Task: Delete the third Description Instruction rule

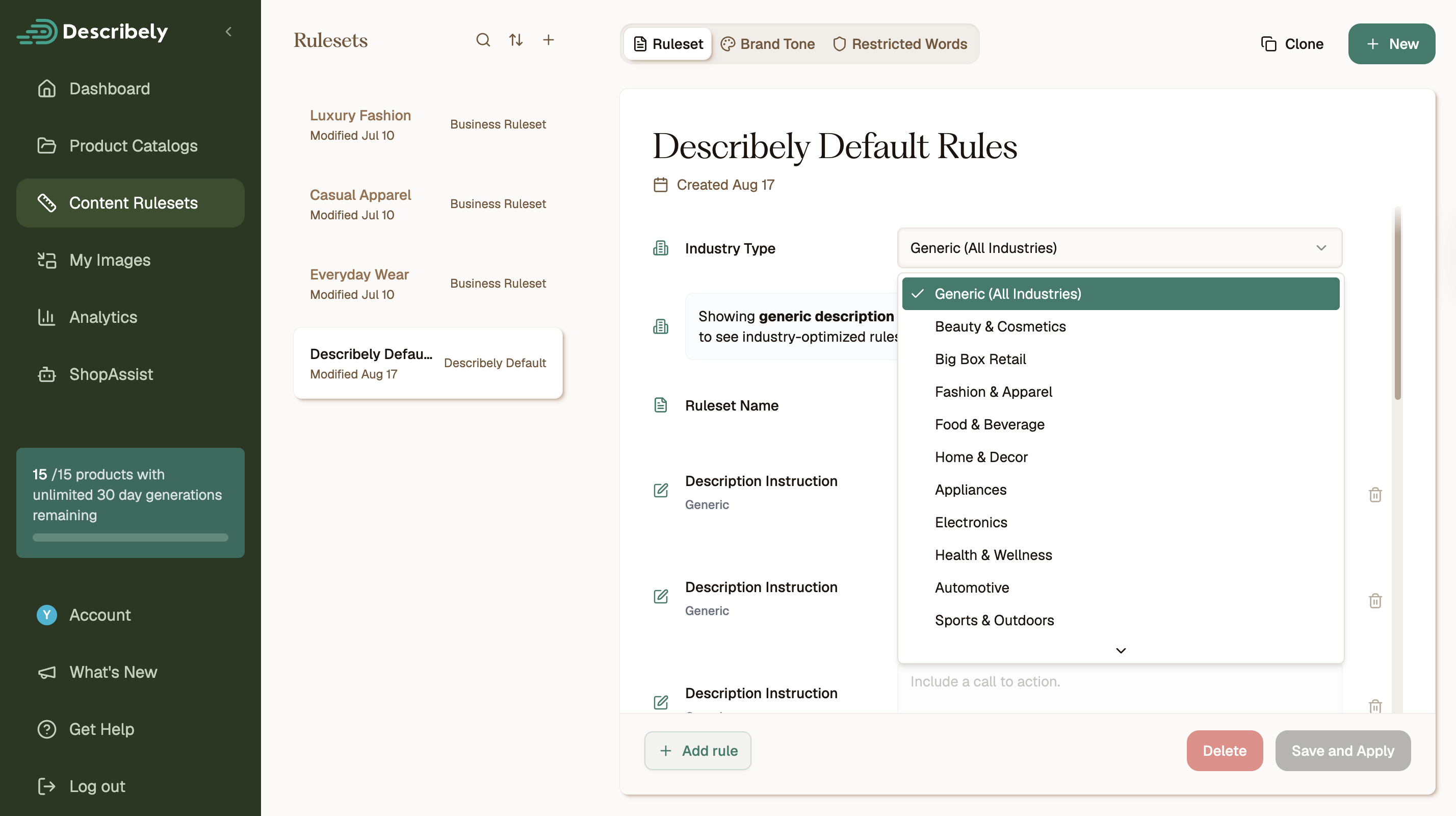Action: coord(1375,706)
